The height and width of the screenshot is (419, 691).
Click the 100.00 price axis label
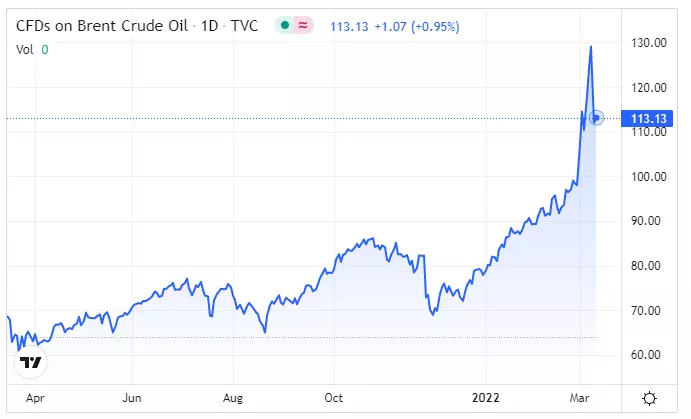[x=649, y=177]
